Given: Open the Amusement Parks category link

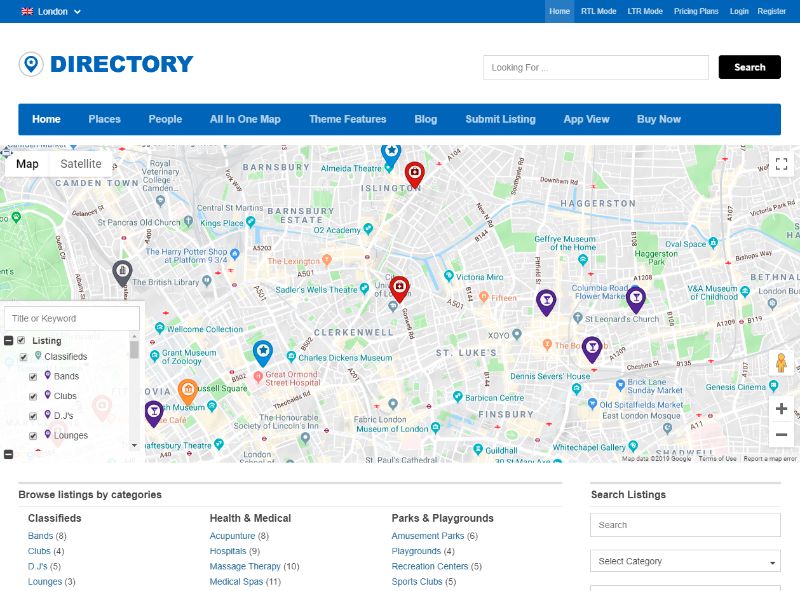Looking at the screenshot, I should coord(428,536).
